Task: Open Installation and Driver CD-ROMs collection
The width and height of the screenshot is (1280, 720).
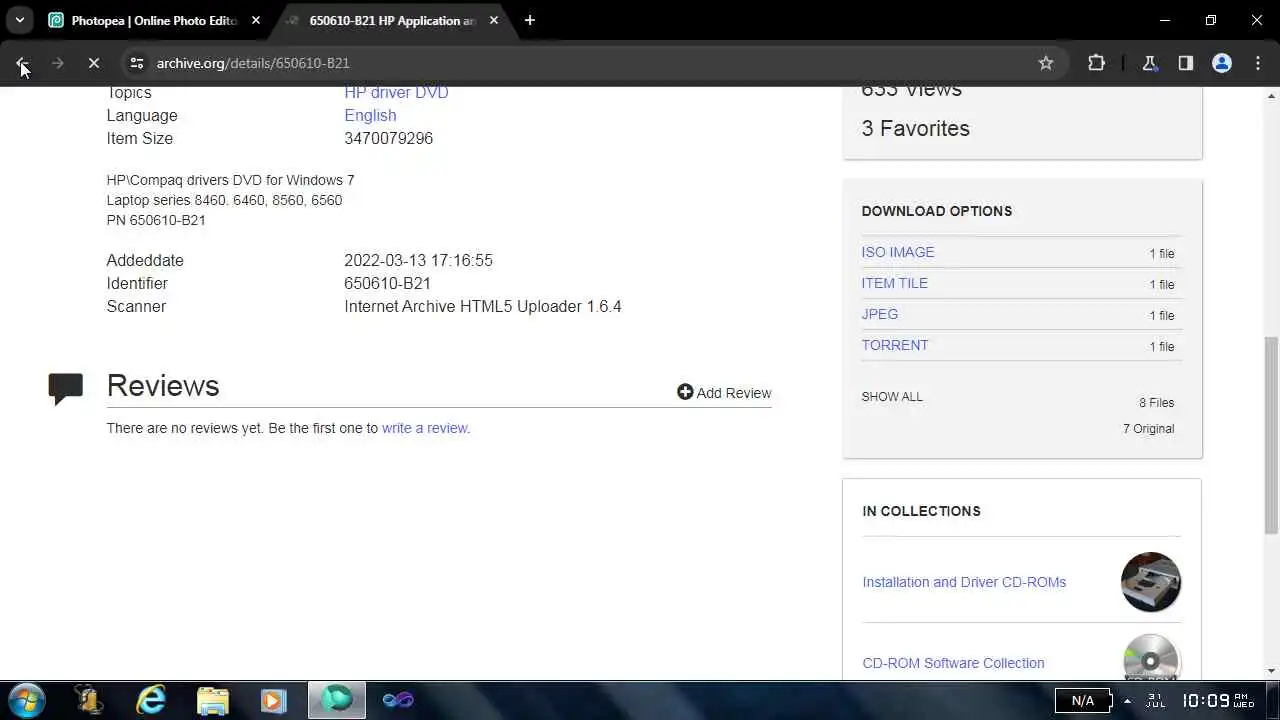Action: [964, 582]
